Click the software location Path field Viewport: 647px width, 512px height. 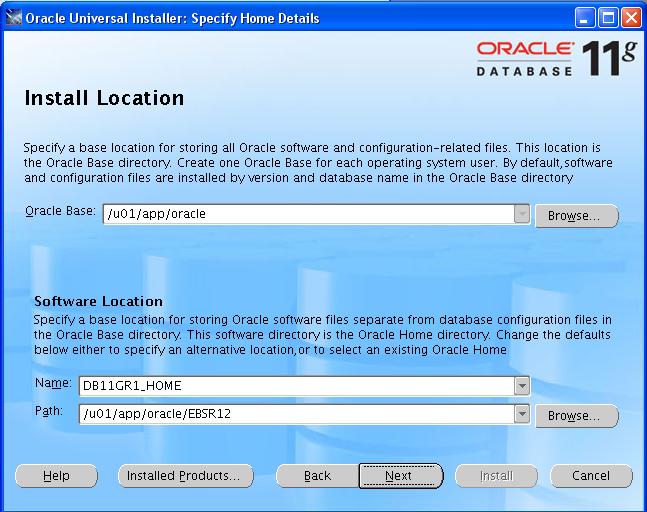[295, 414]
